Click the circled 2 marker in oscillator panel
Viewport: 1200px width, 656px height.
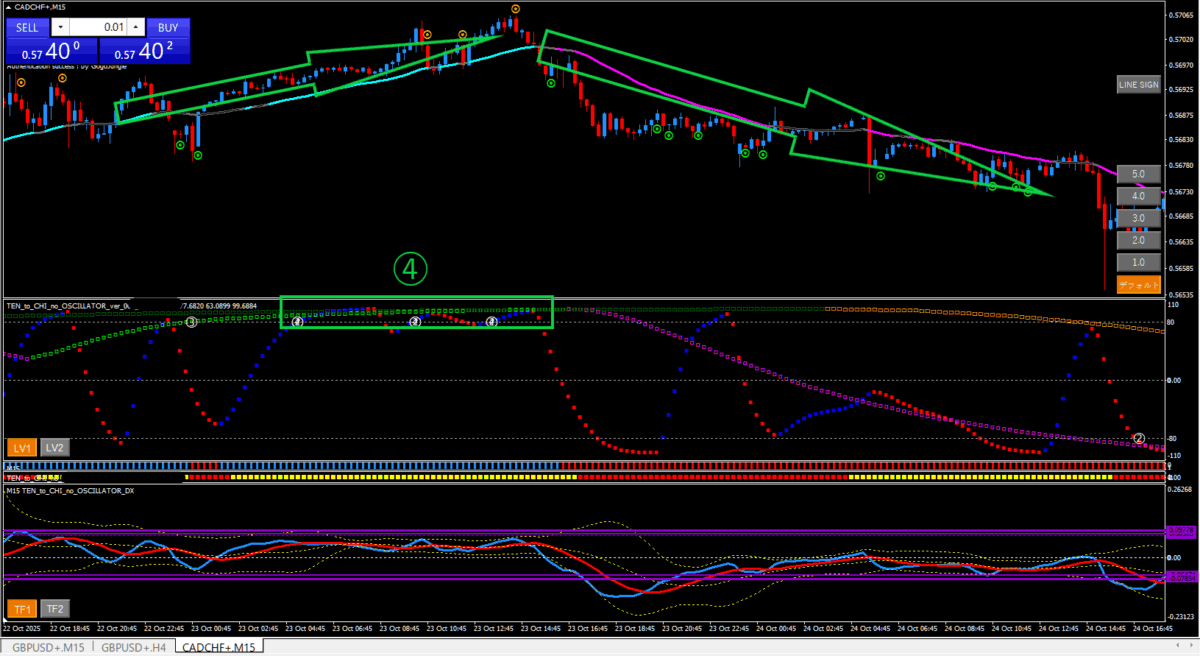1139,438
